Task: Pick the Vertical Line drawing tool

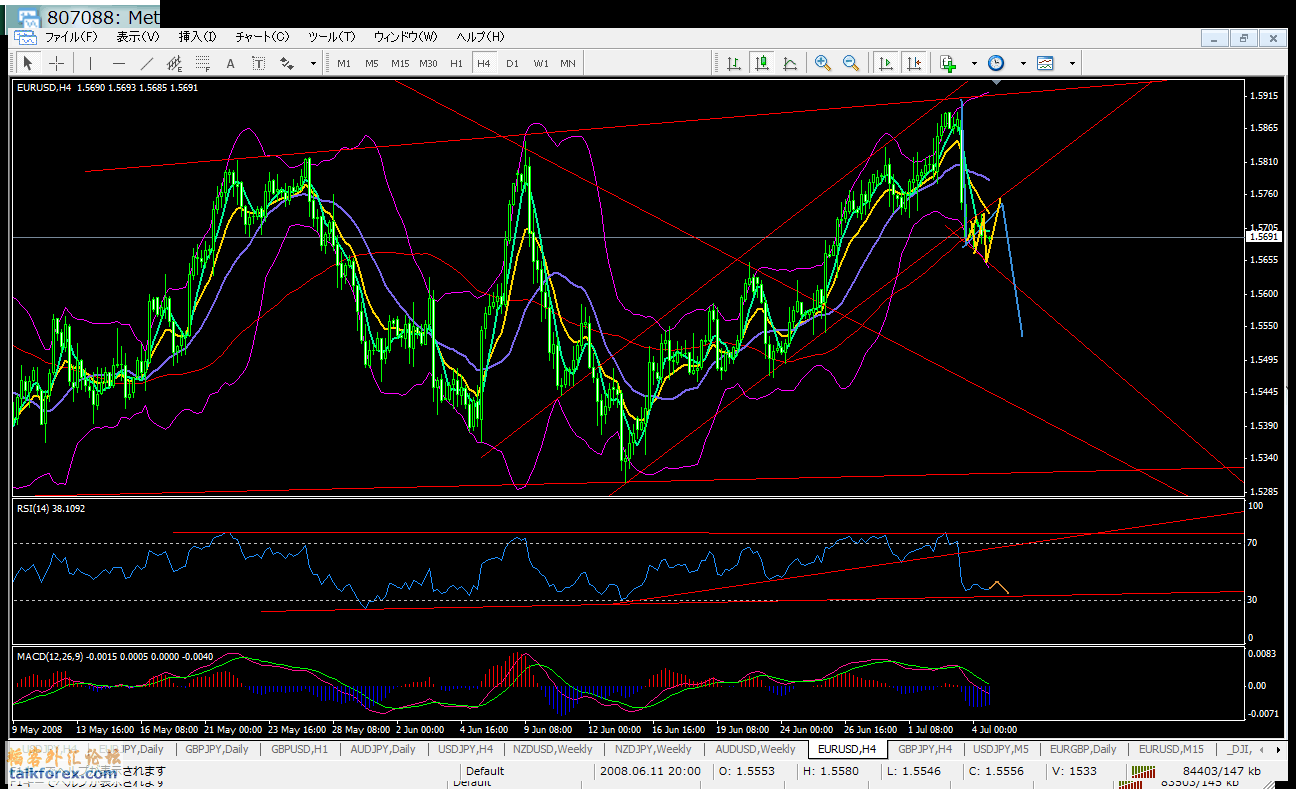Action: (90, 63)
